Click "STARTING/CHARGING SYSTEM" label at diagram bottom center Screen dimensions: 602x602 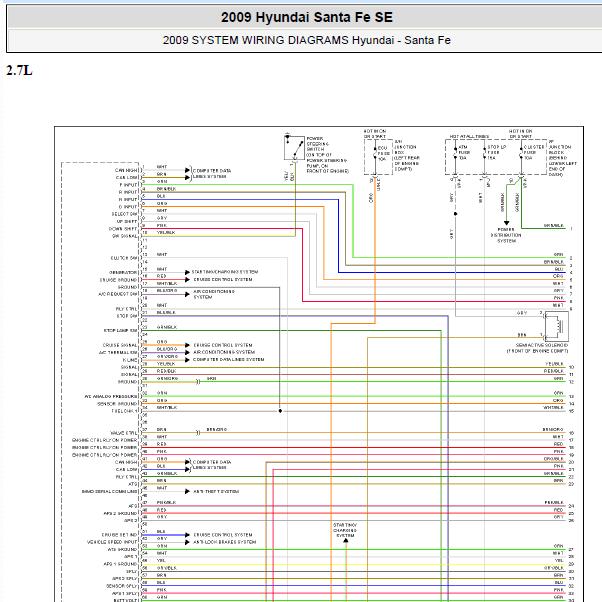(345, 530)
